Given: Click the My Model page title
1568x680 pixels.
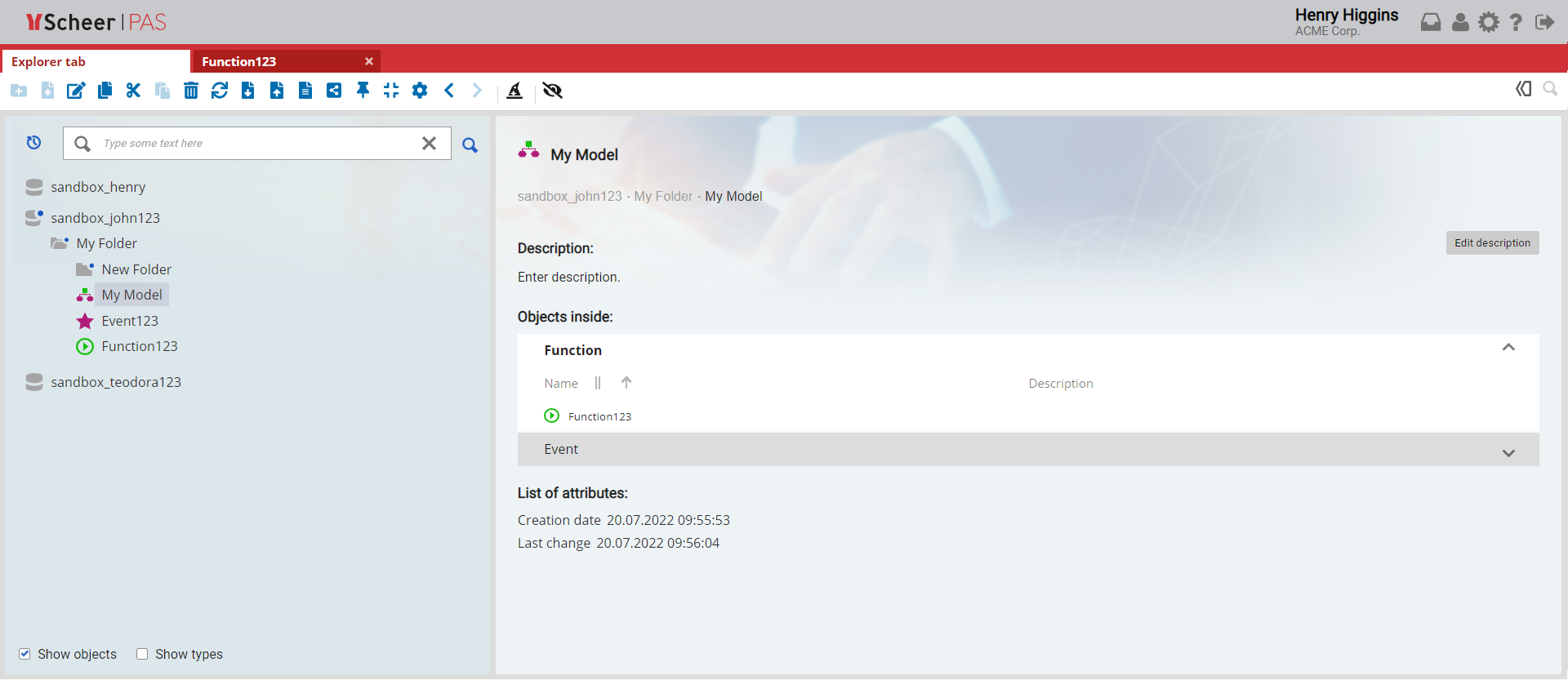Looking at the screenshot, I should [584, 155].
